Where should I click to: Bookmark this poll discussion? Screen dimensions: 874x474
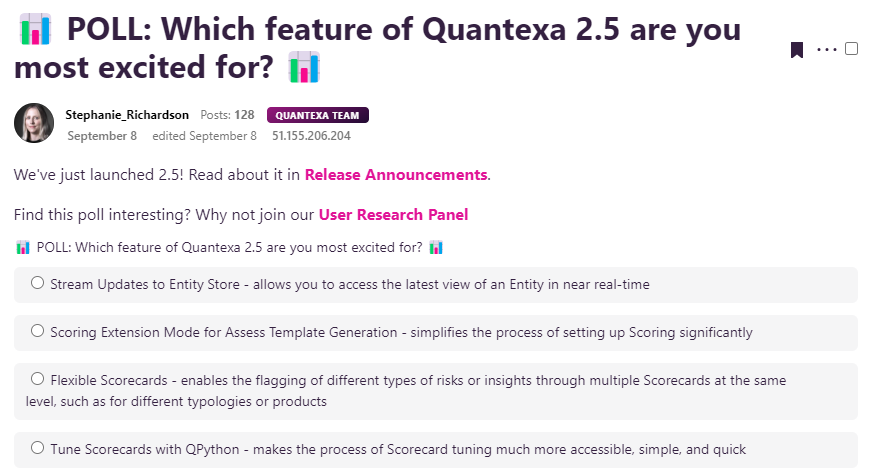(x=797, y=50)
